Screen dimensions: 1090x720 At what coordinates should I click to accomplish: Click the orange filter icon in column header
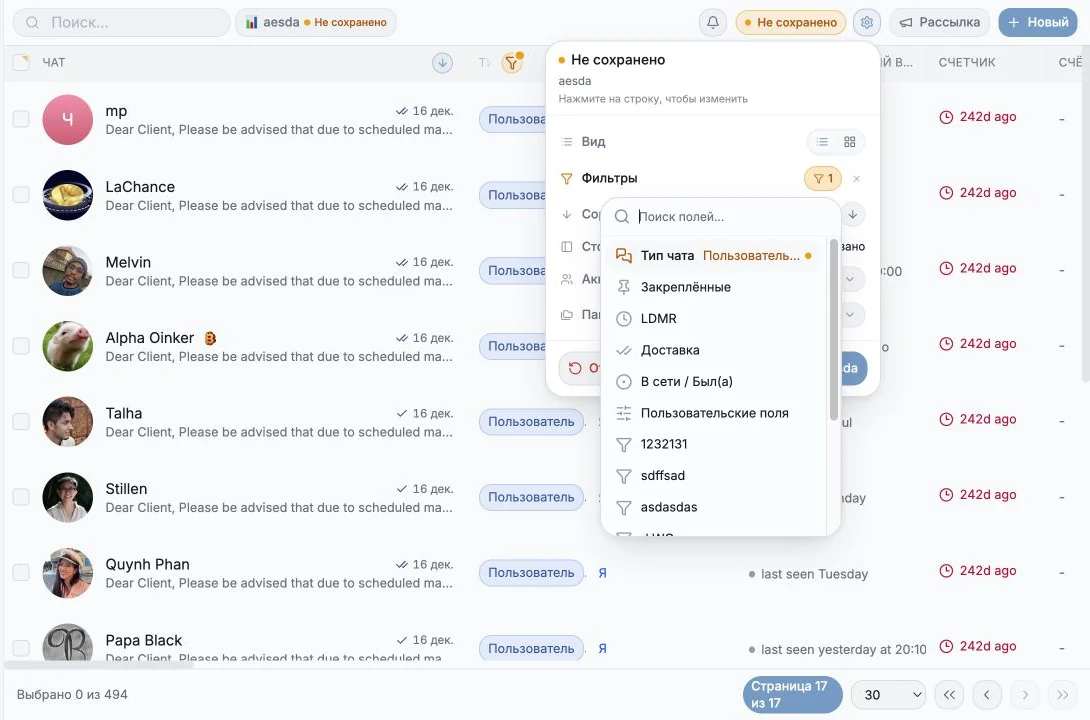pyautogui.click(x=512, y=63)
